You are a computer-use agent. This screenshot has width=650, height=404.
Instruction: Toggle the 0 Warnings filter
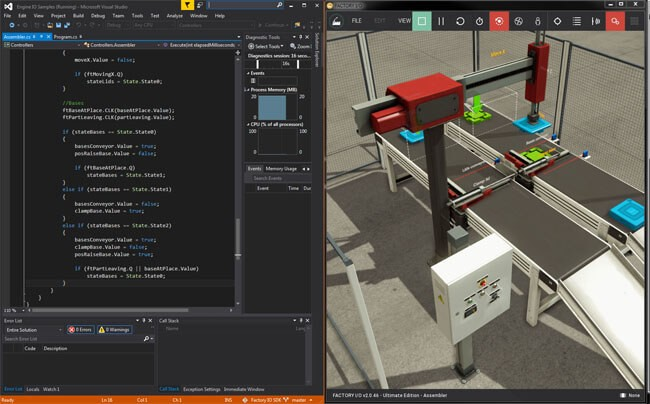click(x=115, y=329)
